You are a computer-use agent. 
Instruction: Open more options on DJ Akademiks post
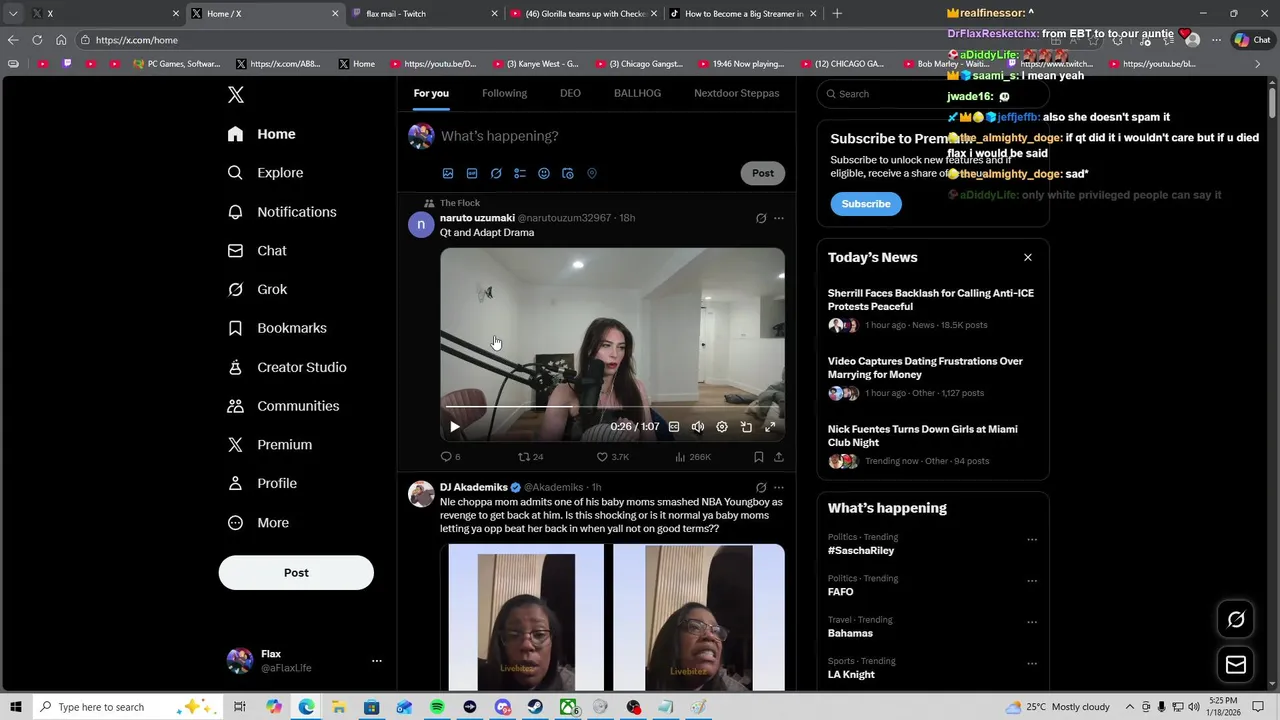coord(779,488)
